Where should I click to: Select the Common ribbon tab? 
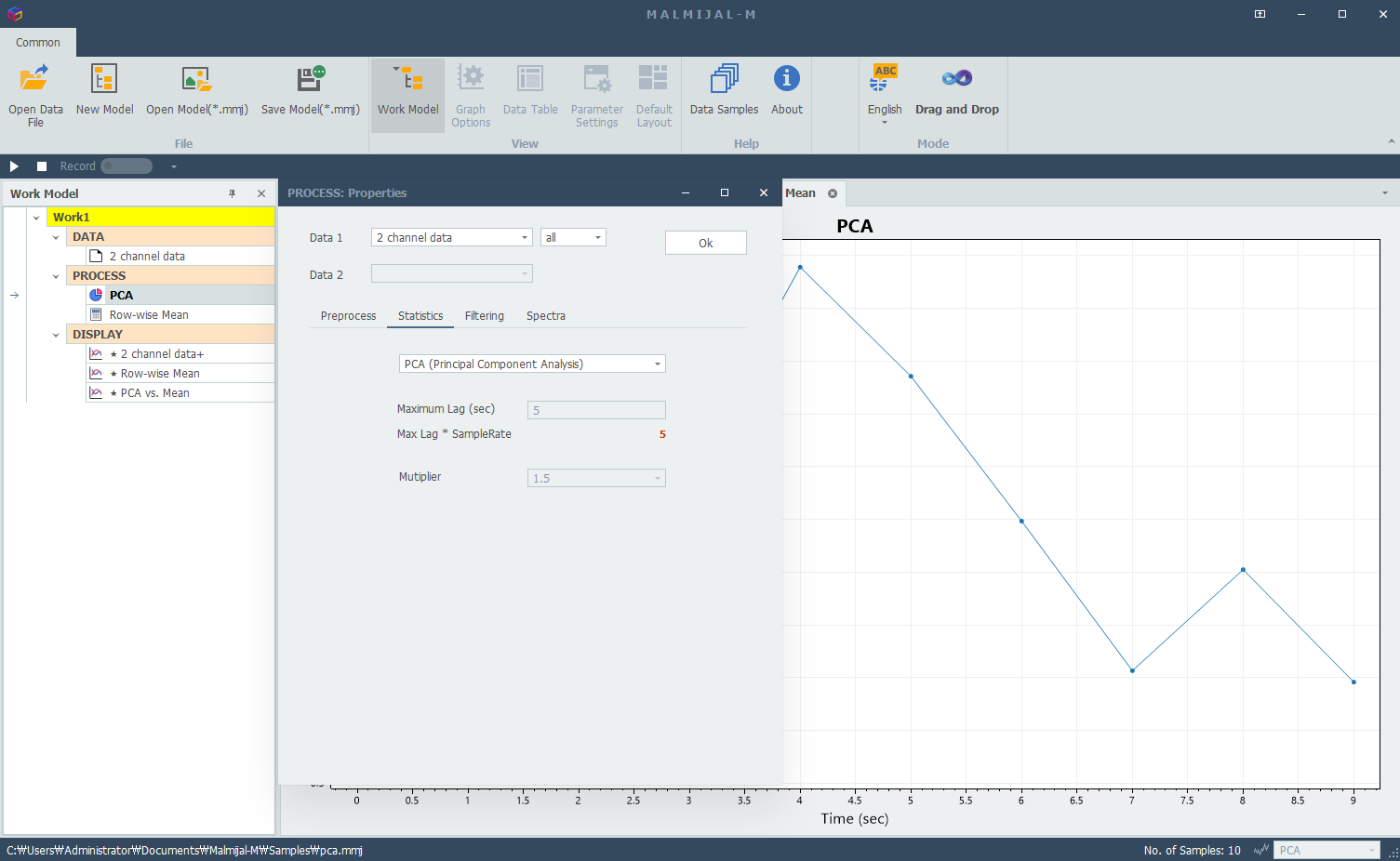[38, 43]
